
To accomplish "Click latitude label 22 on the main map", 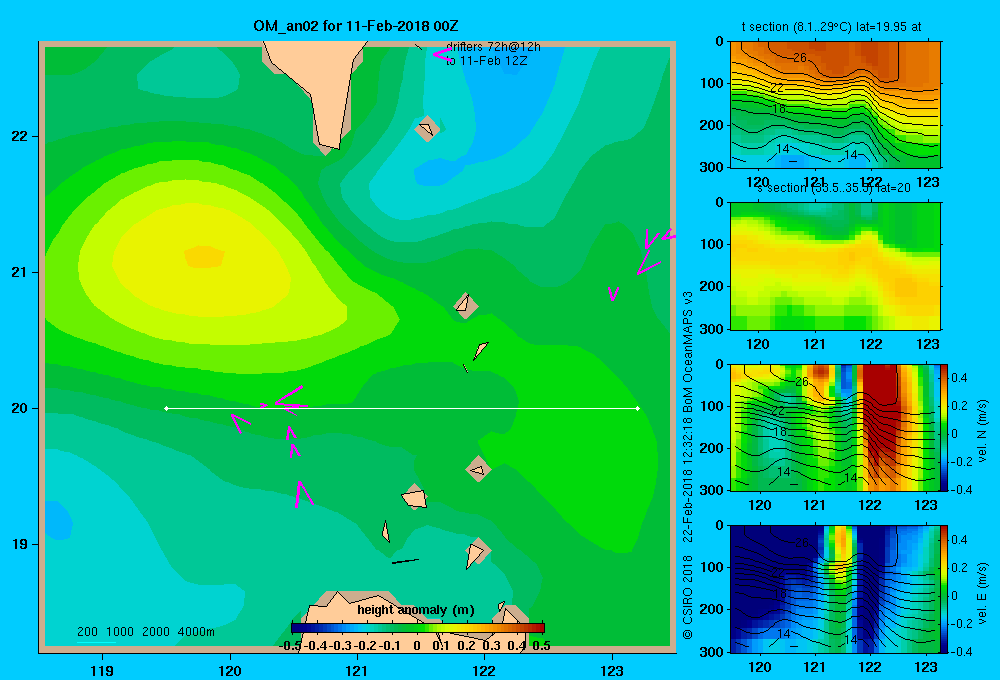I will point(20,137).
